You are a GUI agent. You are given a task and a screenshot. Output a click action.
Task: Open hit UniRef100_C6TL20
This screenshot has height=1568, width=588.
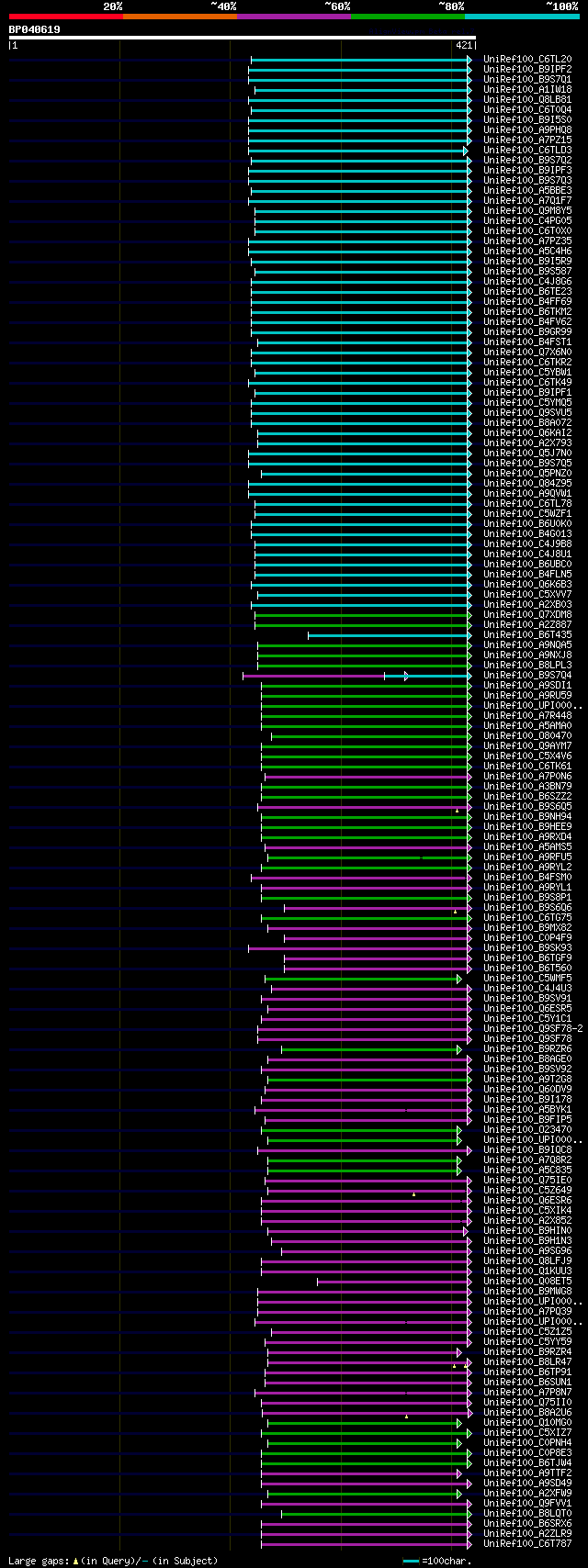click(527, 60)
